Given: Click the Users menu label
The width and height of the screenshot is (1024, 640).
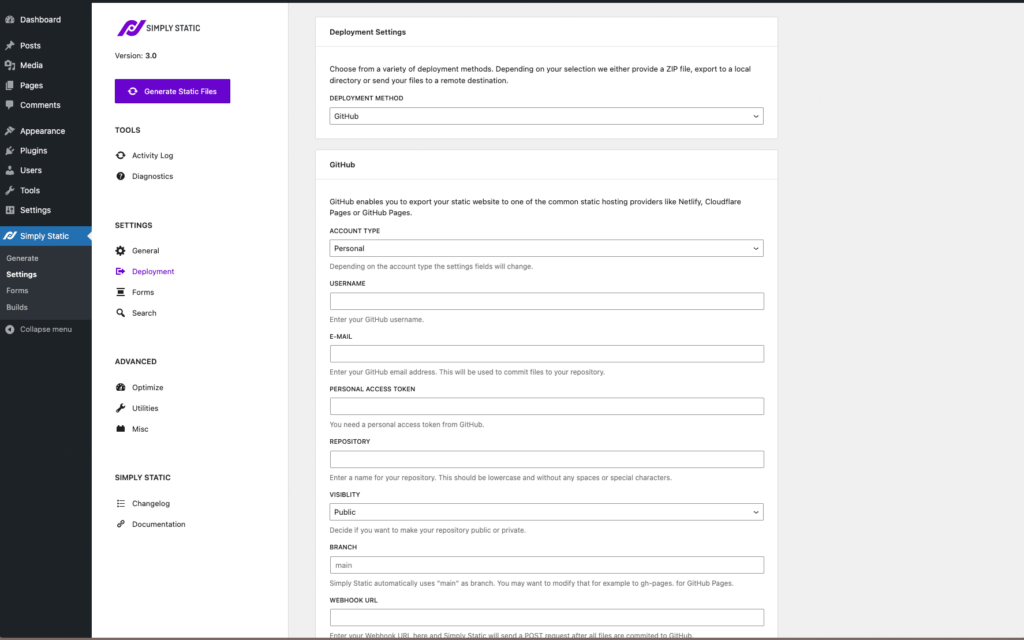Looking at the screenshot, I should point(31,170).
